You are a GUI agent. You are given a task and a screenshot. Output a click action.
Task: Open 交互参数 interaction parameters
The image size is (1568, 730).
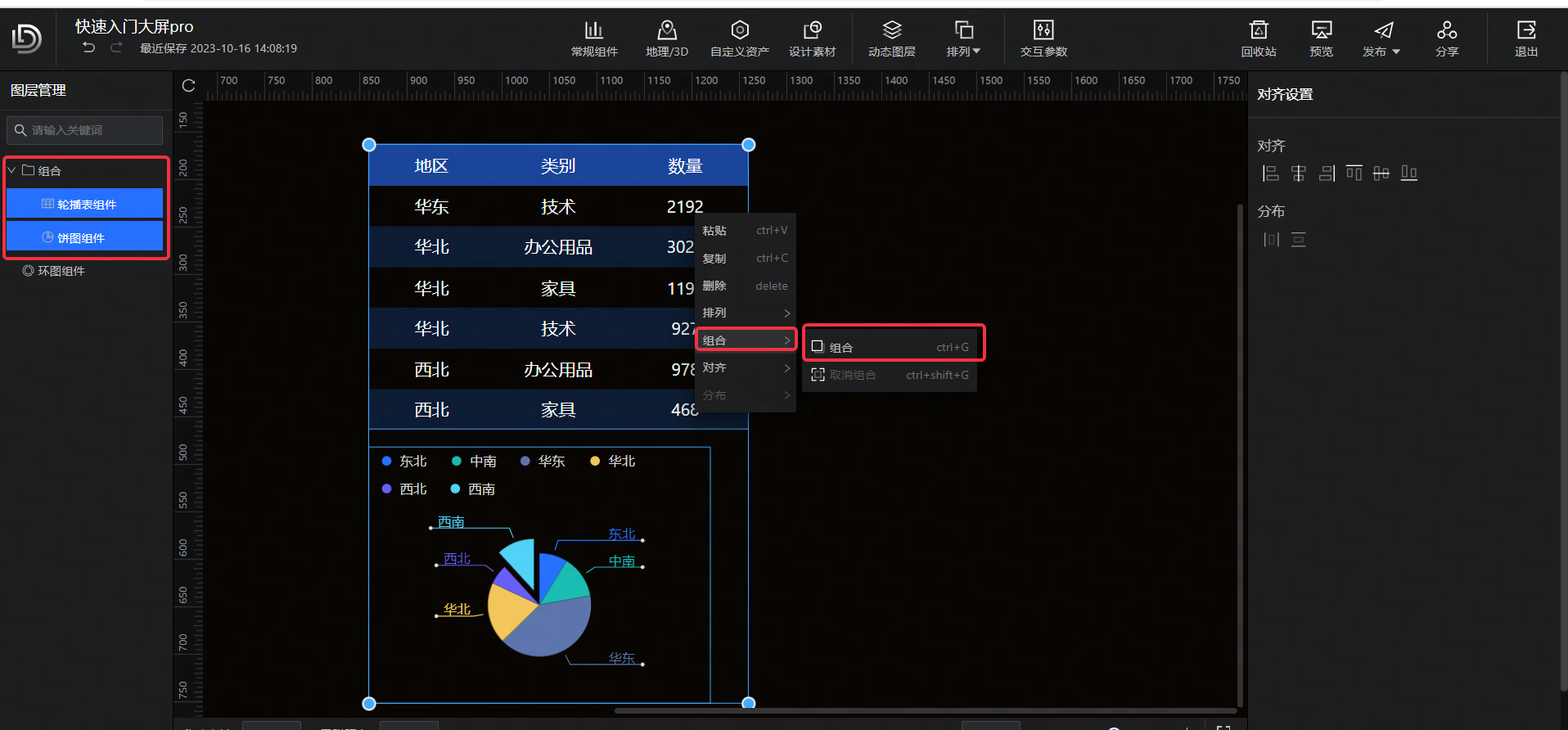[1043, 38]
